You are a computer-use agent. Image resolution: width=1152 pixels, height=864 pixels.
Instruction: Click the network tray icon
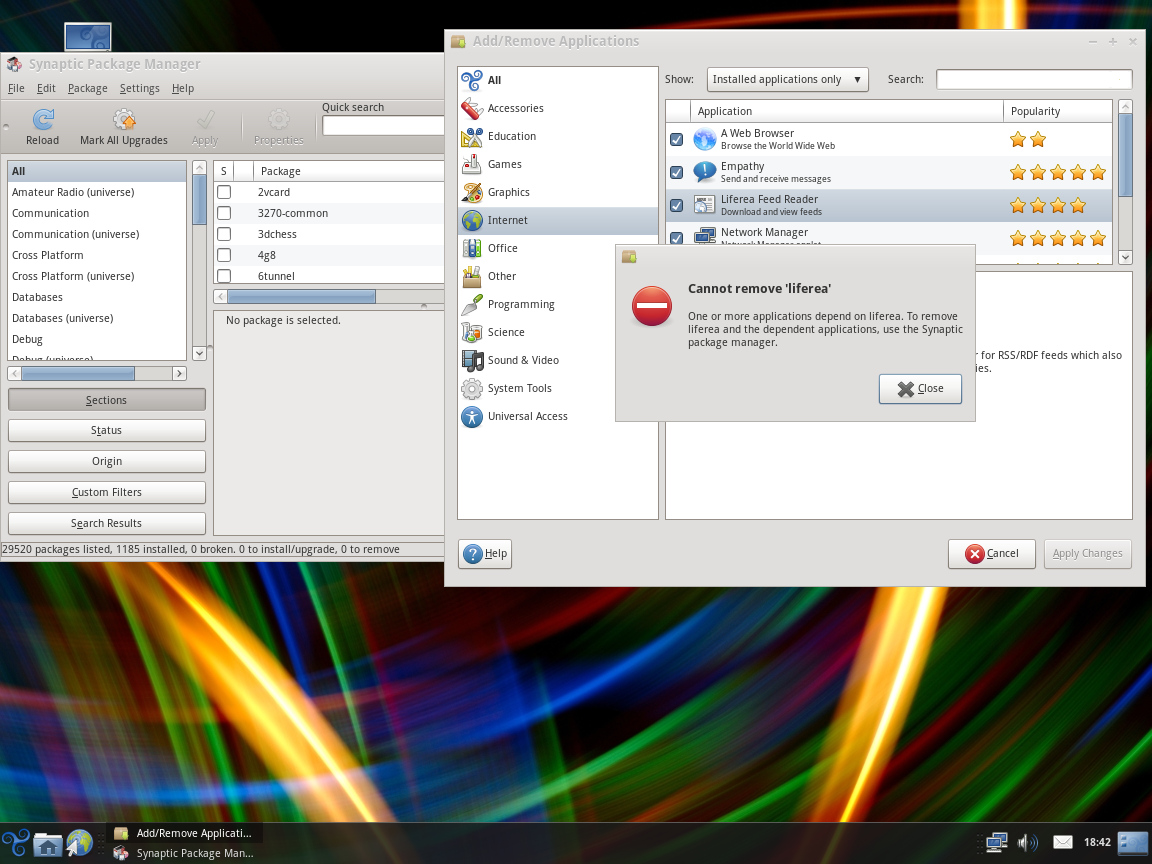point(996,842)
